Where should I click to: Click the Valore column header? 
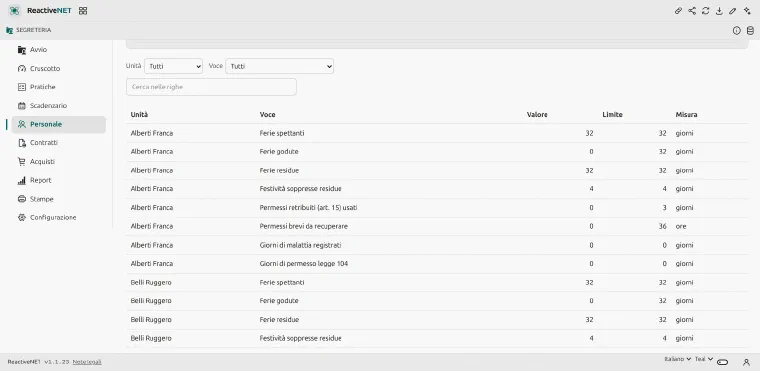(537, 115)
